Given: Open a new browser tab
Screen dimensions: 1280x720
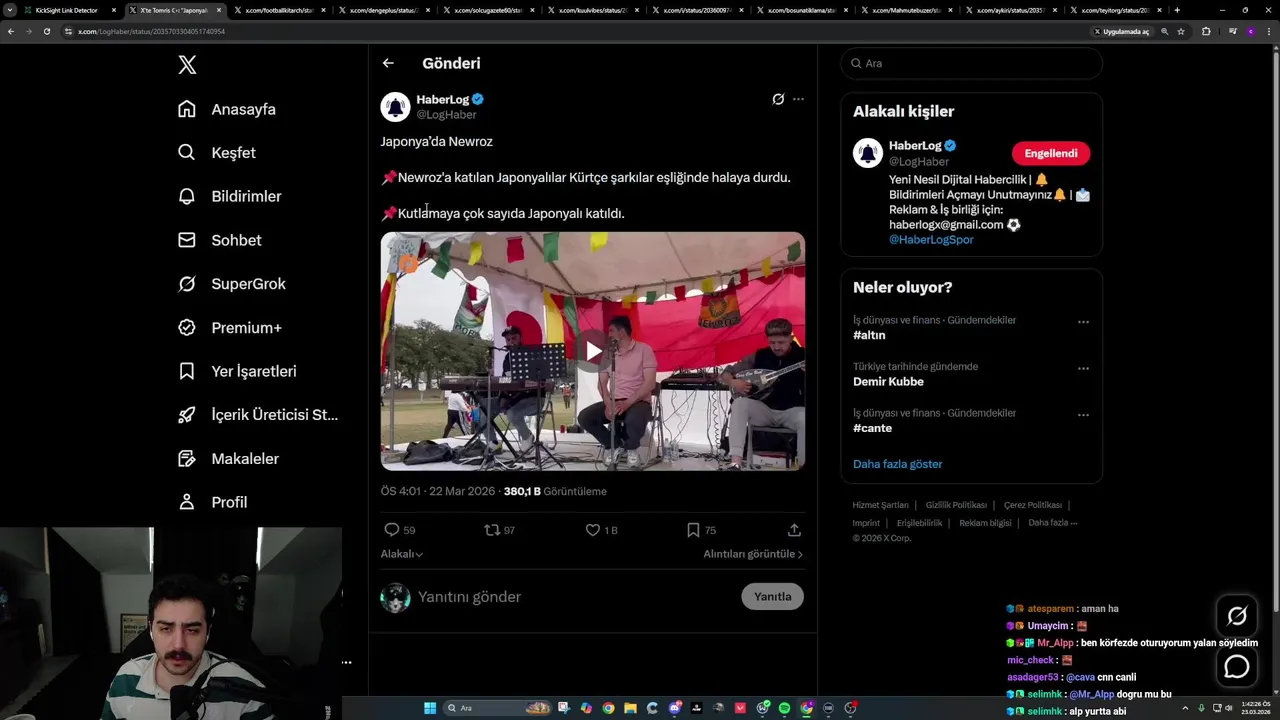Looking at the screenshot, I should [x=1177, y=10].
